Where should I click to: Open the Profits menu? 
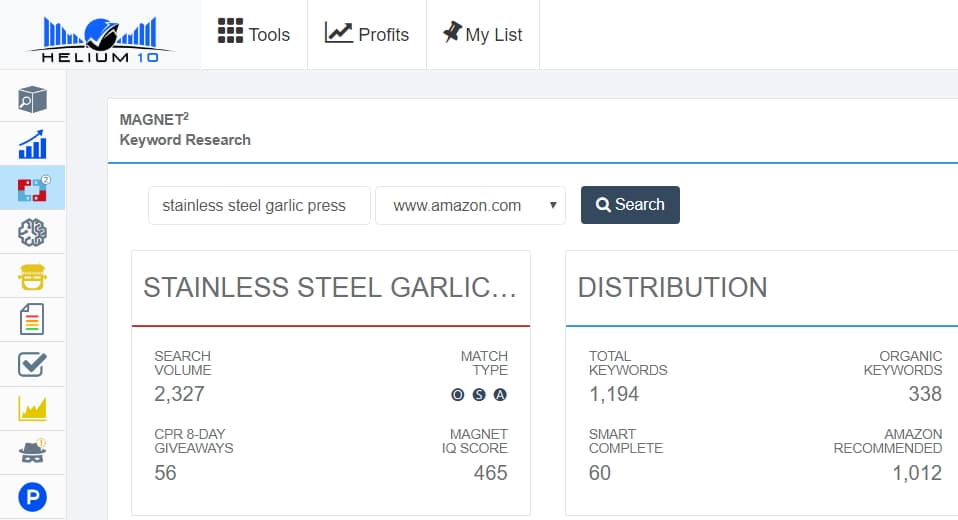pos(367,34)
